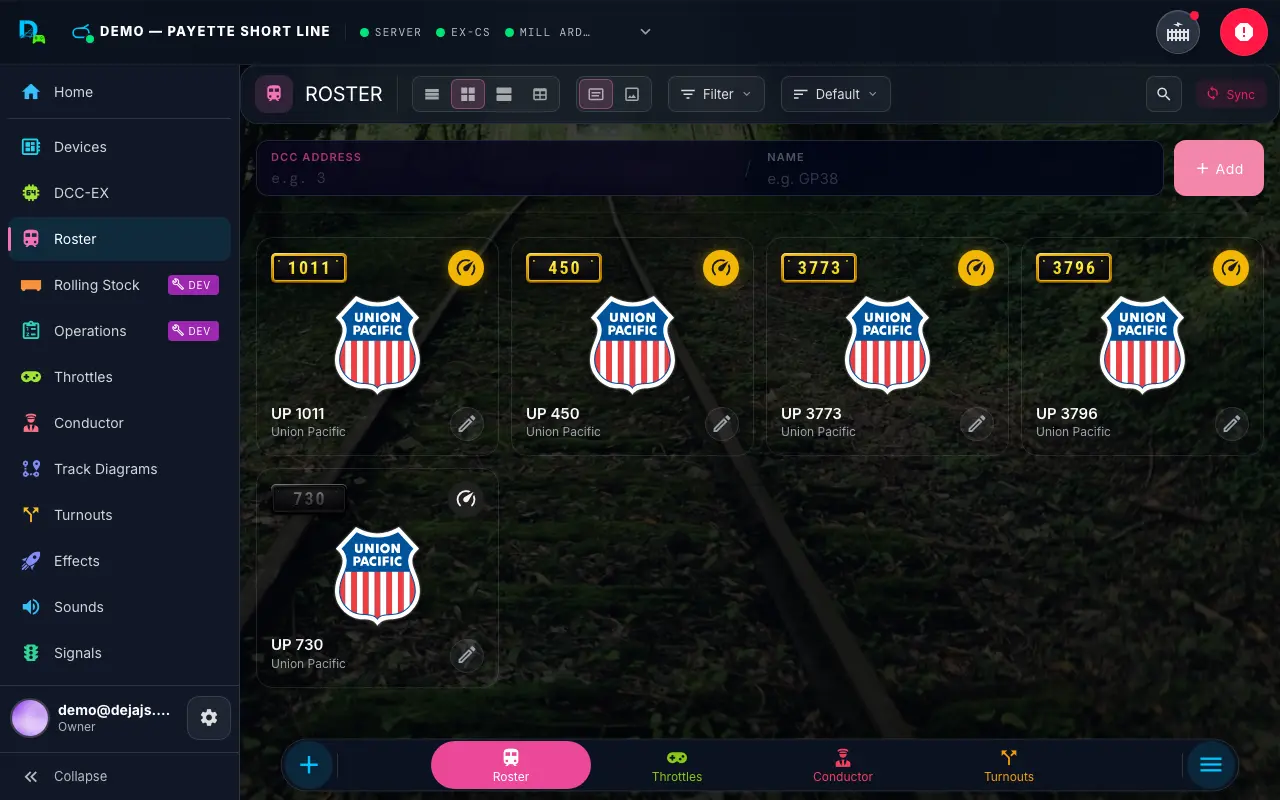Toggle the text details display mode
The width and height of the screenshot is (1280, 800).
(x=596, y=94)
